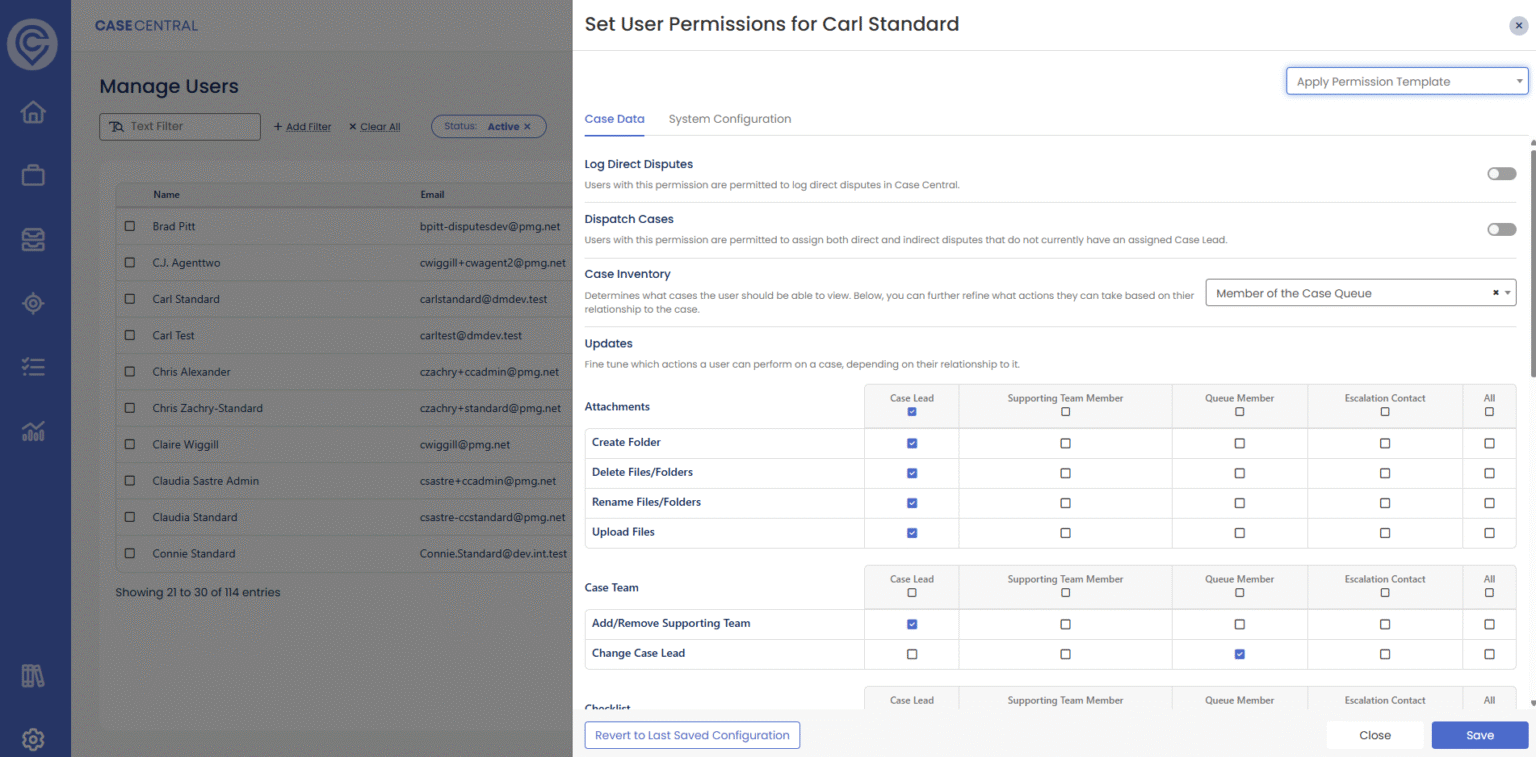Open the inbox tray icon in sidebar

(x=33, y=240)
